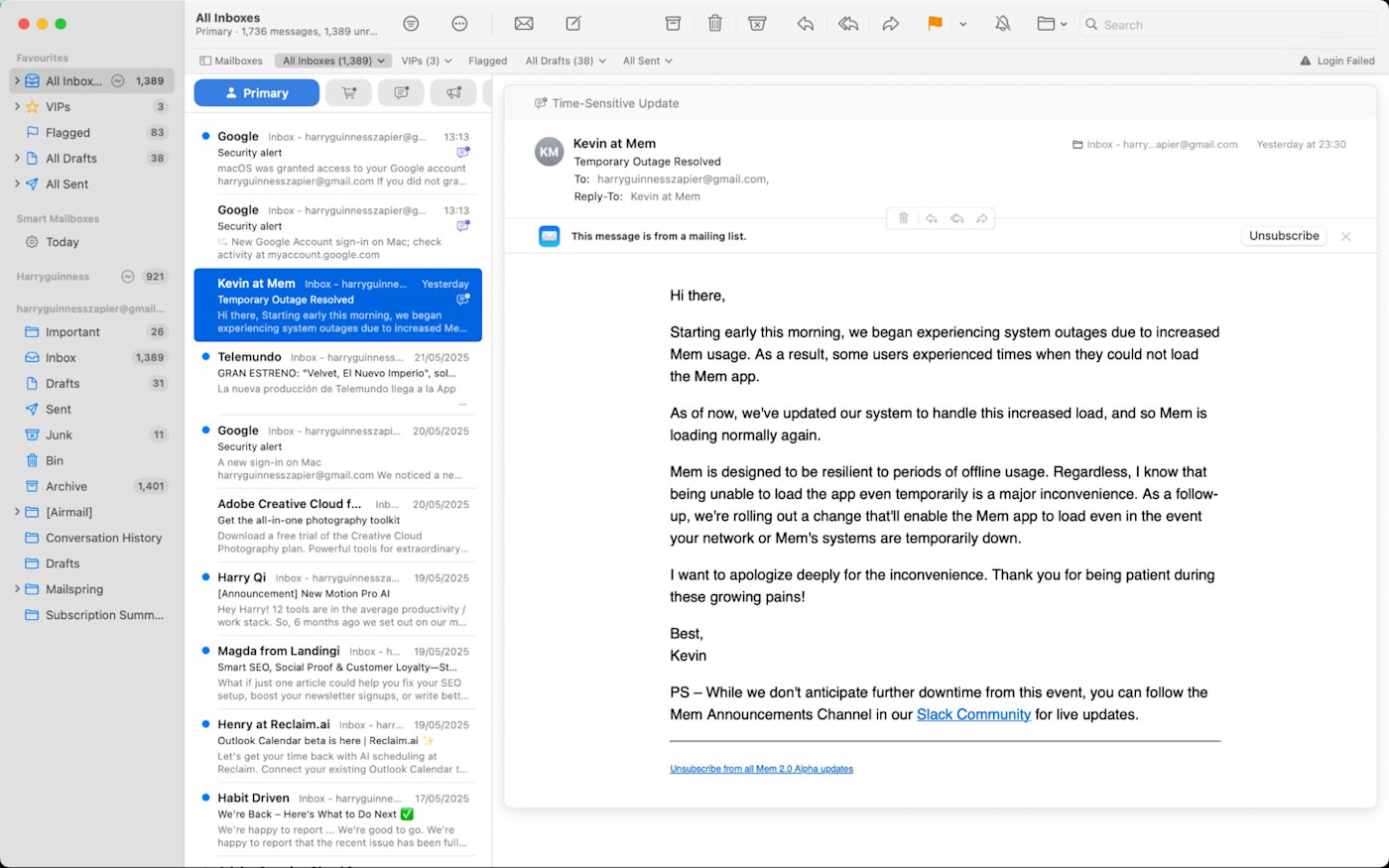
Task: Open the Today smart mailbox
Action: click(x=92, y=242)
